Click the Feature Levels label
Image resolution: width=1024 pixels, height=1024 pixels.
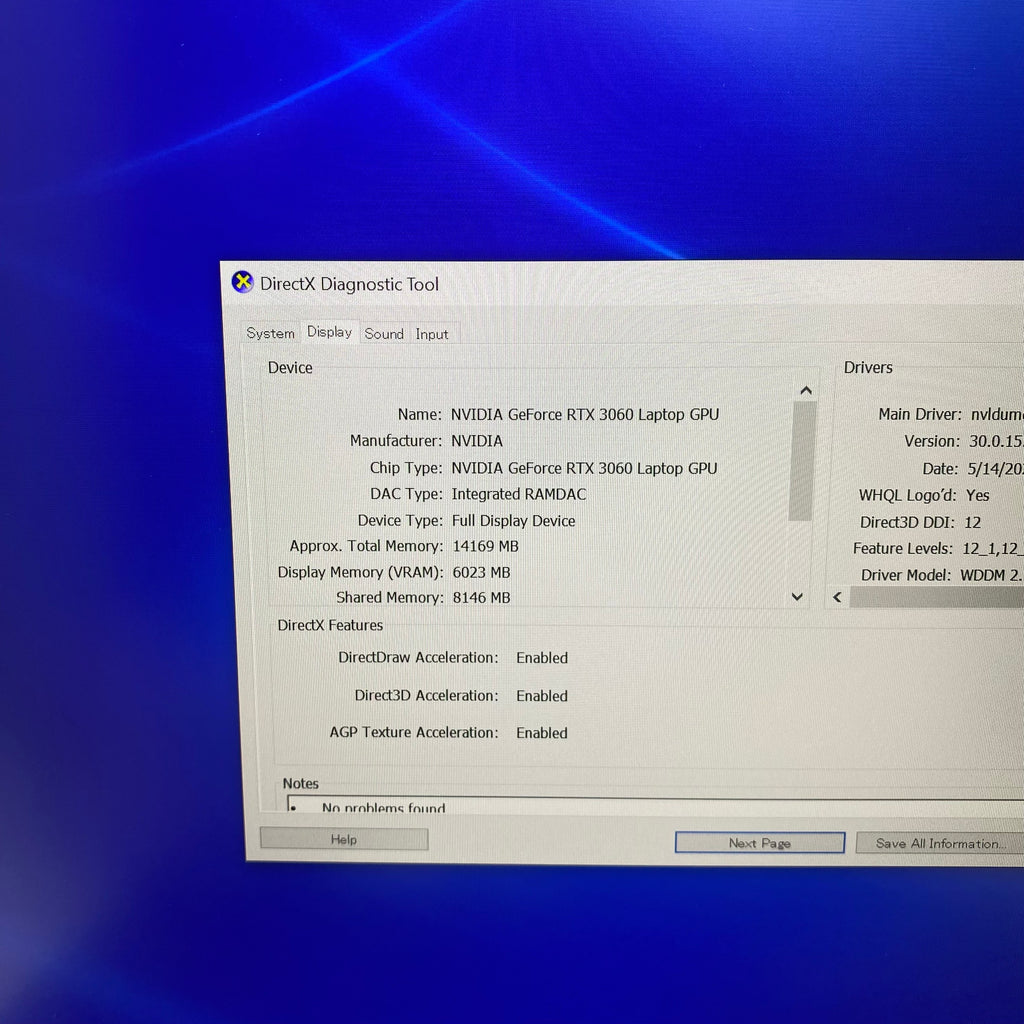tap(903, 549)
